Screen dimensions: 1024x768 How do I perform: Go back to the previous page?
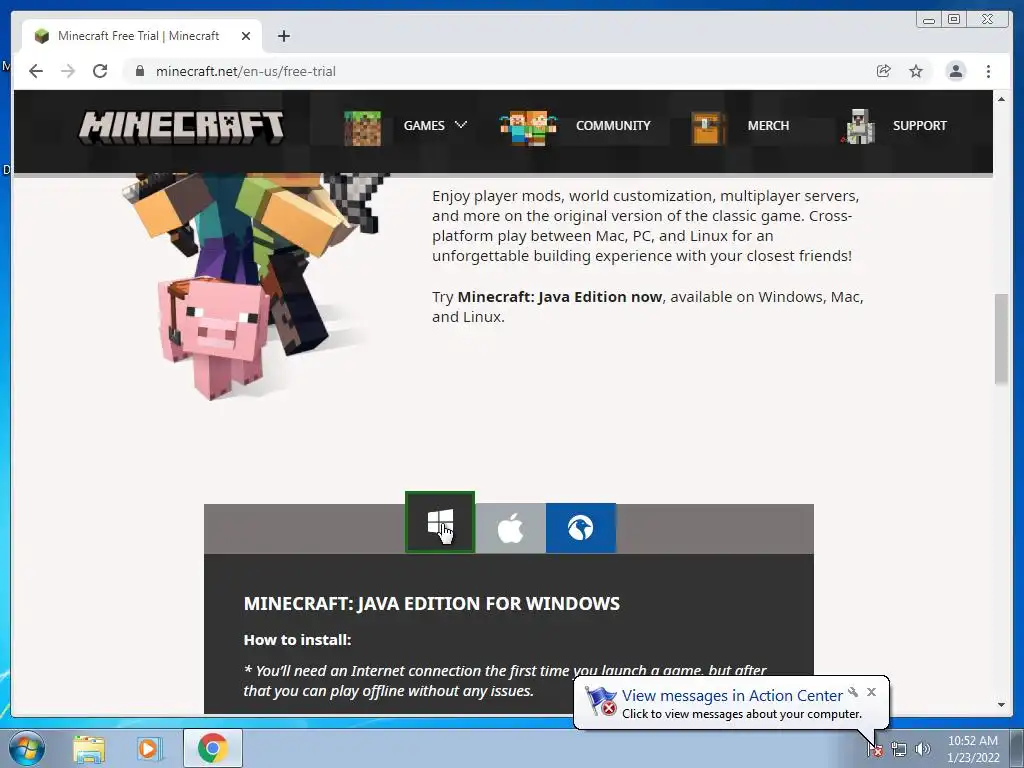[x=36, y=71]
